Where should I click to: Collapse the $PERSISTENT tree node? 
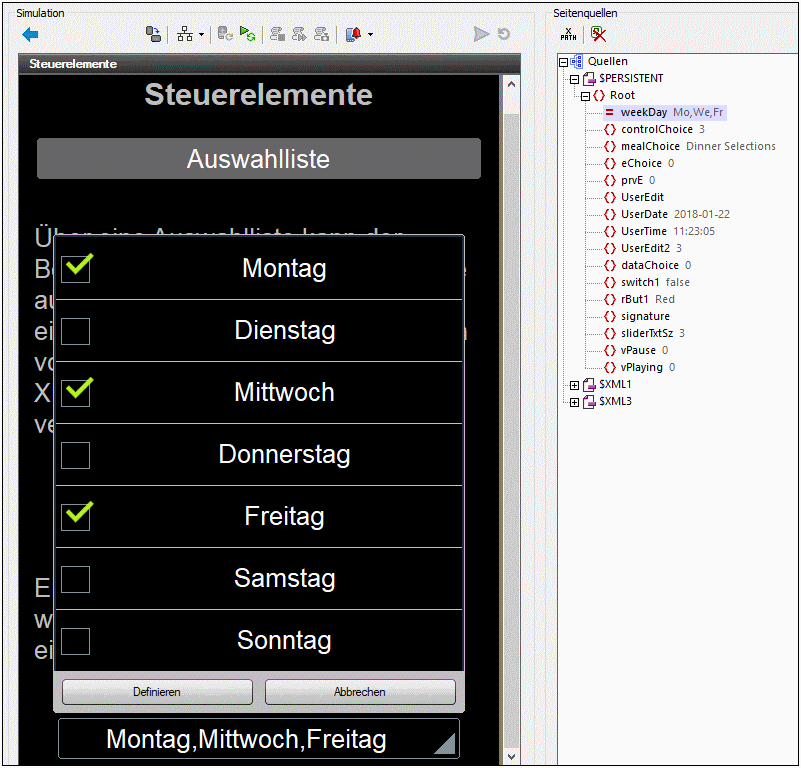(574, 78)
